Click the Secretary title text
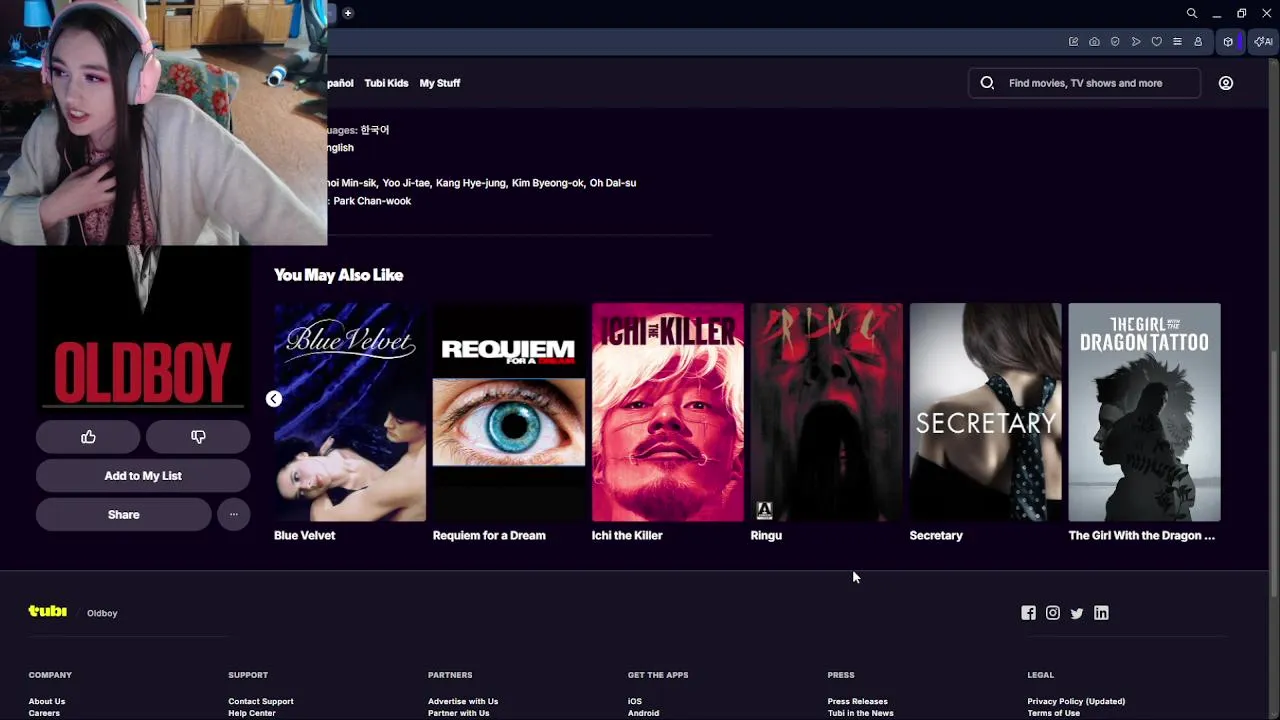 coord(936,535)
